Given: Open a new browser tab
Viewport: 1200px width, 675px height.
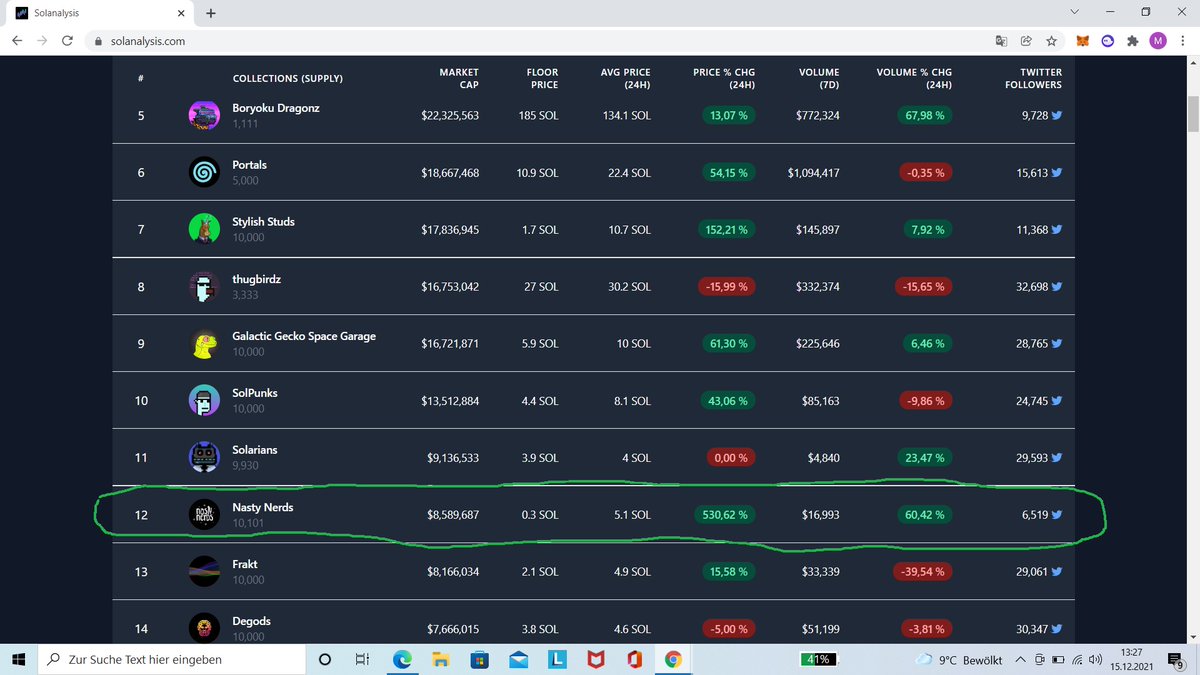Looking at the screenshot, I should pos(210,13).
